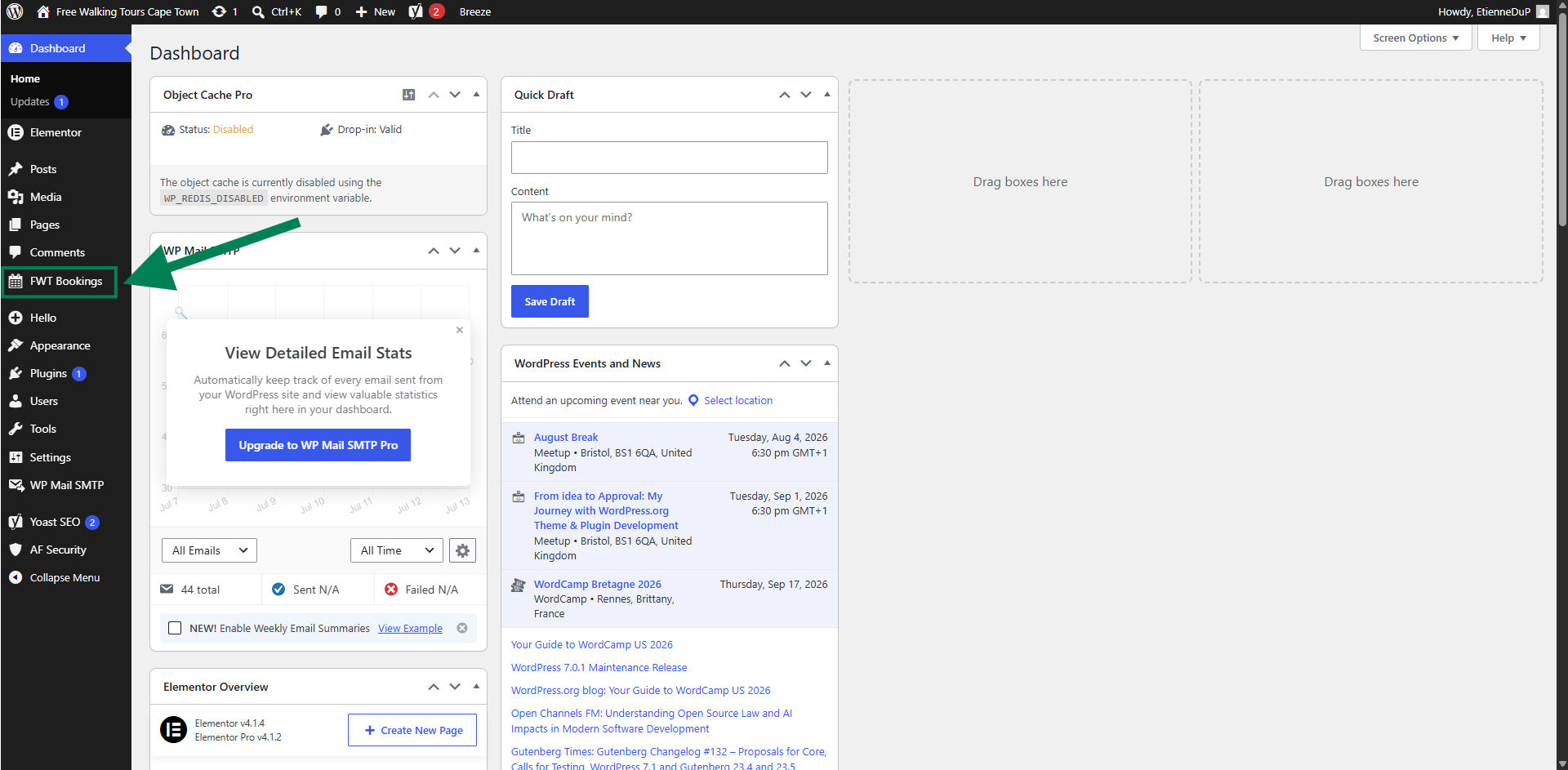This screenshot has height=770, width=1568.
Task: Open the Comments sidebar menu
Action: pos(65,252)
